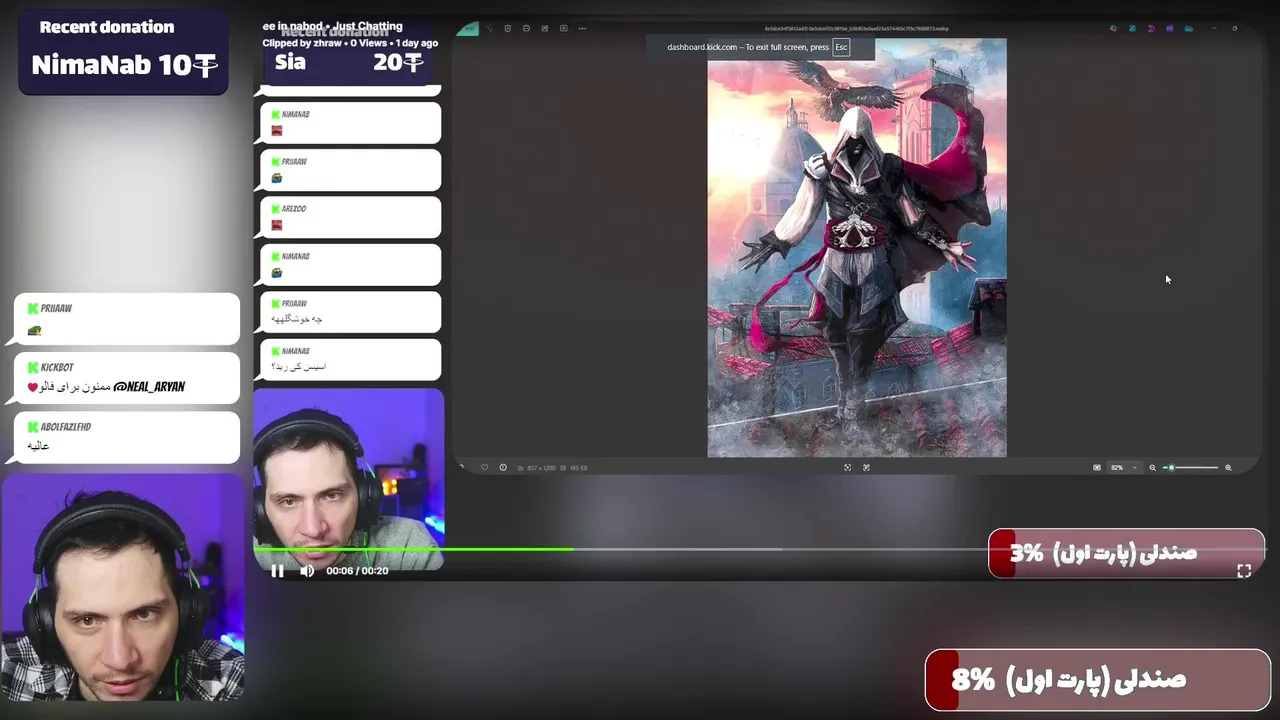Screen dimensions: 1280x720
Task: Click the 3% chair goal progress bar
Action: (x=1126, y=553)
